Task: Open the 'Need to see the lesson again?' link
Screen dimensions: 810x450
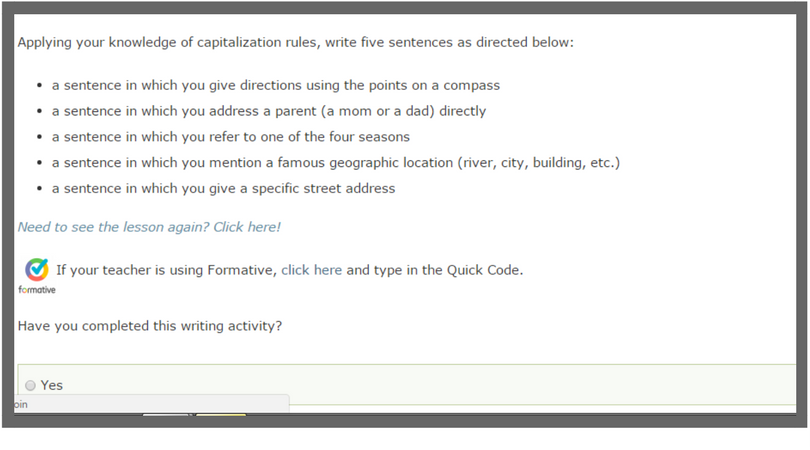Action: [x=149, y=227]
